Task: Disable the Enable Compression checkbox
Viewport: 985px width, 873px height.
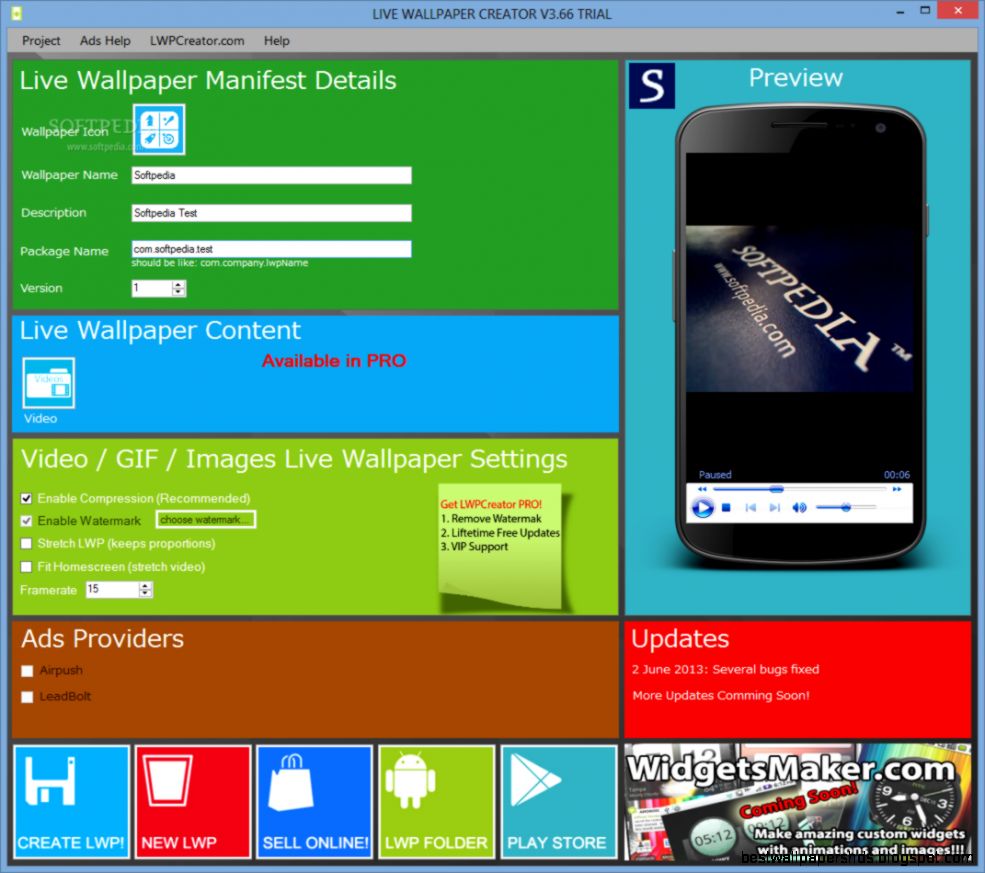Action: [x=26, y=498]
